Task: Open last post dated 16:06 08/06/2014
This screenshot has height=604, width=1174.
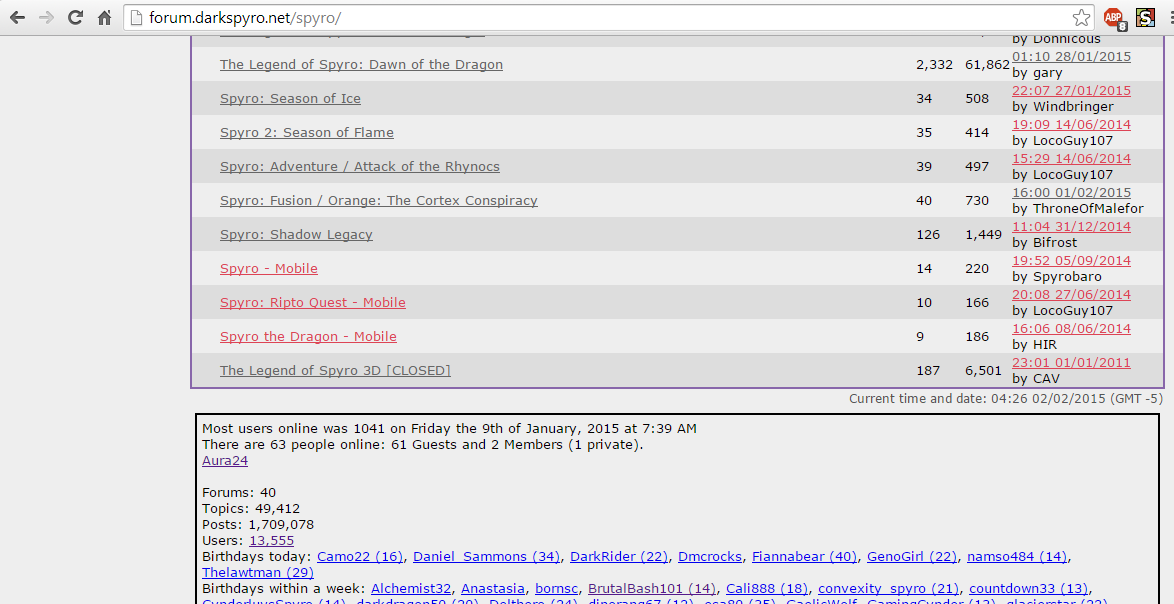Action: (x=1071, y=329)
